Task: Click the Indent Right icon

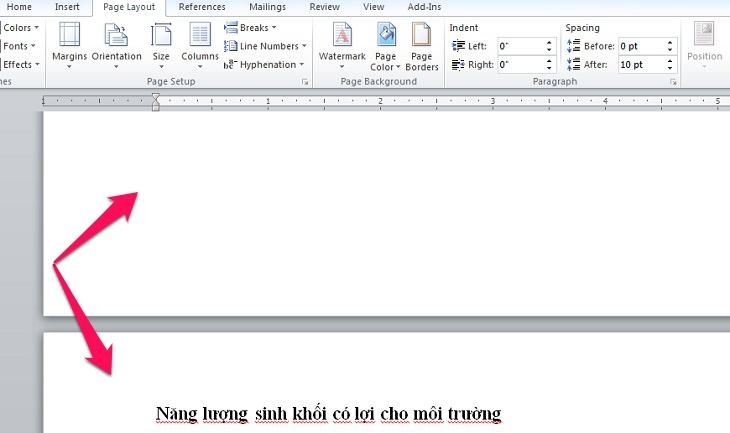Action: pyautogui.click(x=459, y=64)
